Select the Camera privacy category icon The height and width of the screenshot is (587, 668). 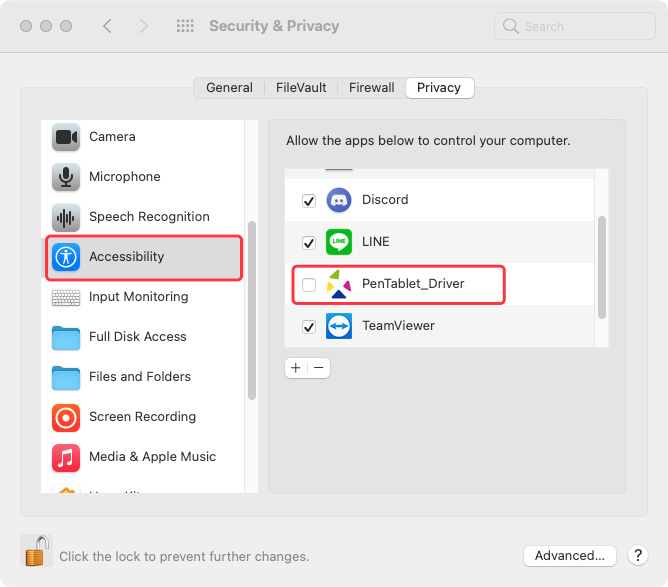click(x=66, y=137)
